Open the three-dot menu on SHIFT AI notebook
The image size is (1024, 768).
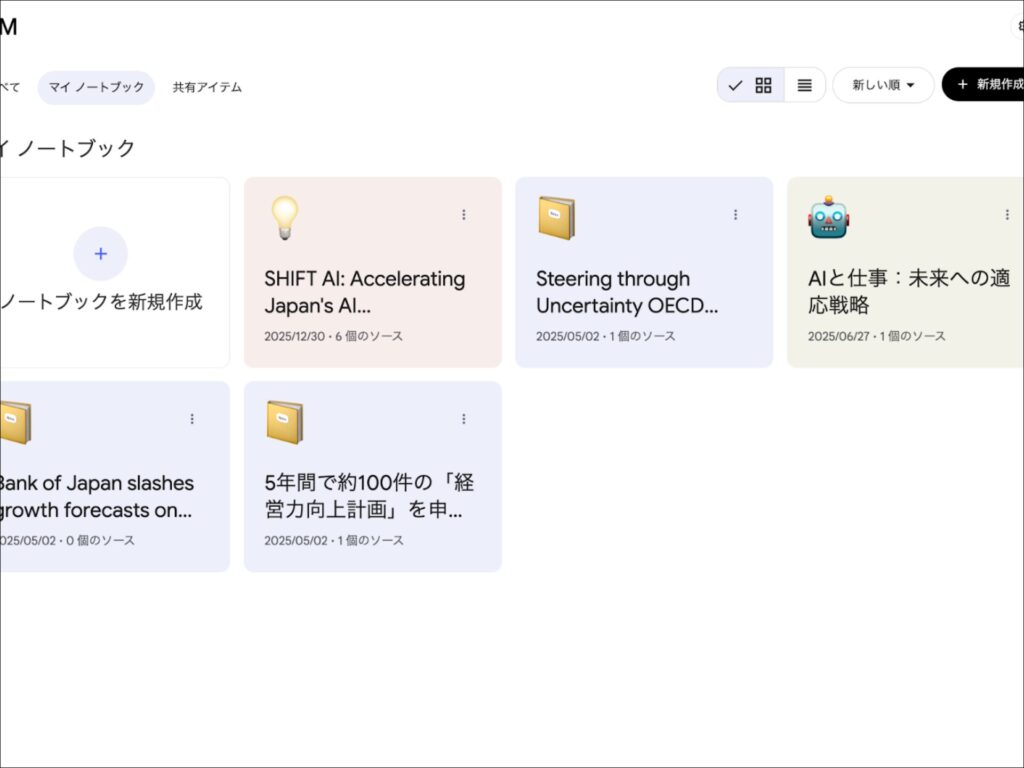coord(464,214)
